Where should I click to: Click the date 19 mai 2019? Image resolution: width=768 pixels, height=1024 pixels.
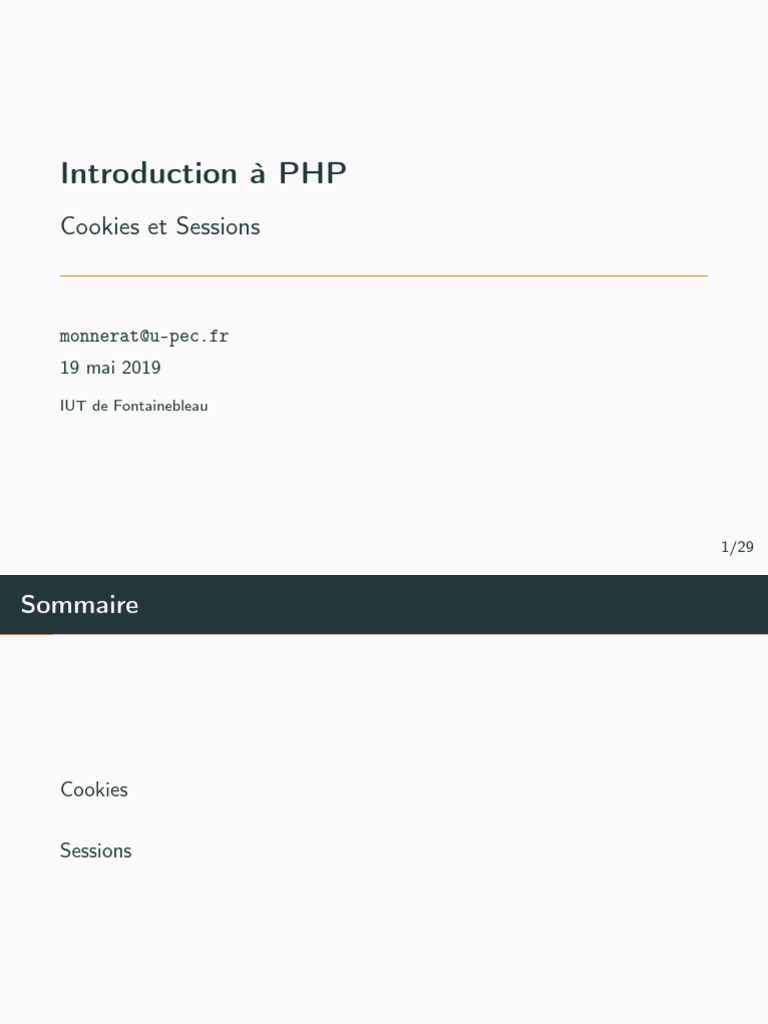[x=110, y=368]
